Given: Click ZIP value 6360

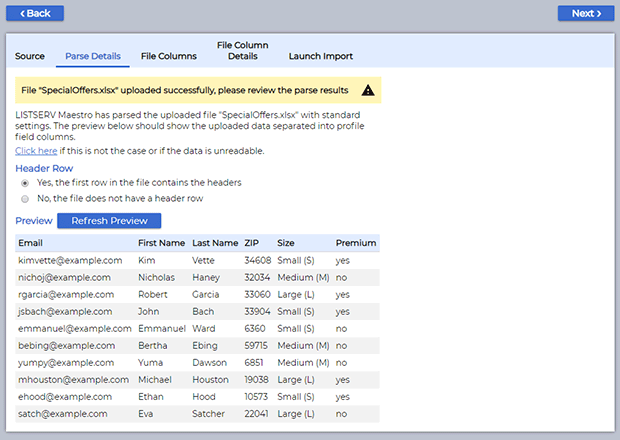Looking at the screenshot, I should click(255, 329).
